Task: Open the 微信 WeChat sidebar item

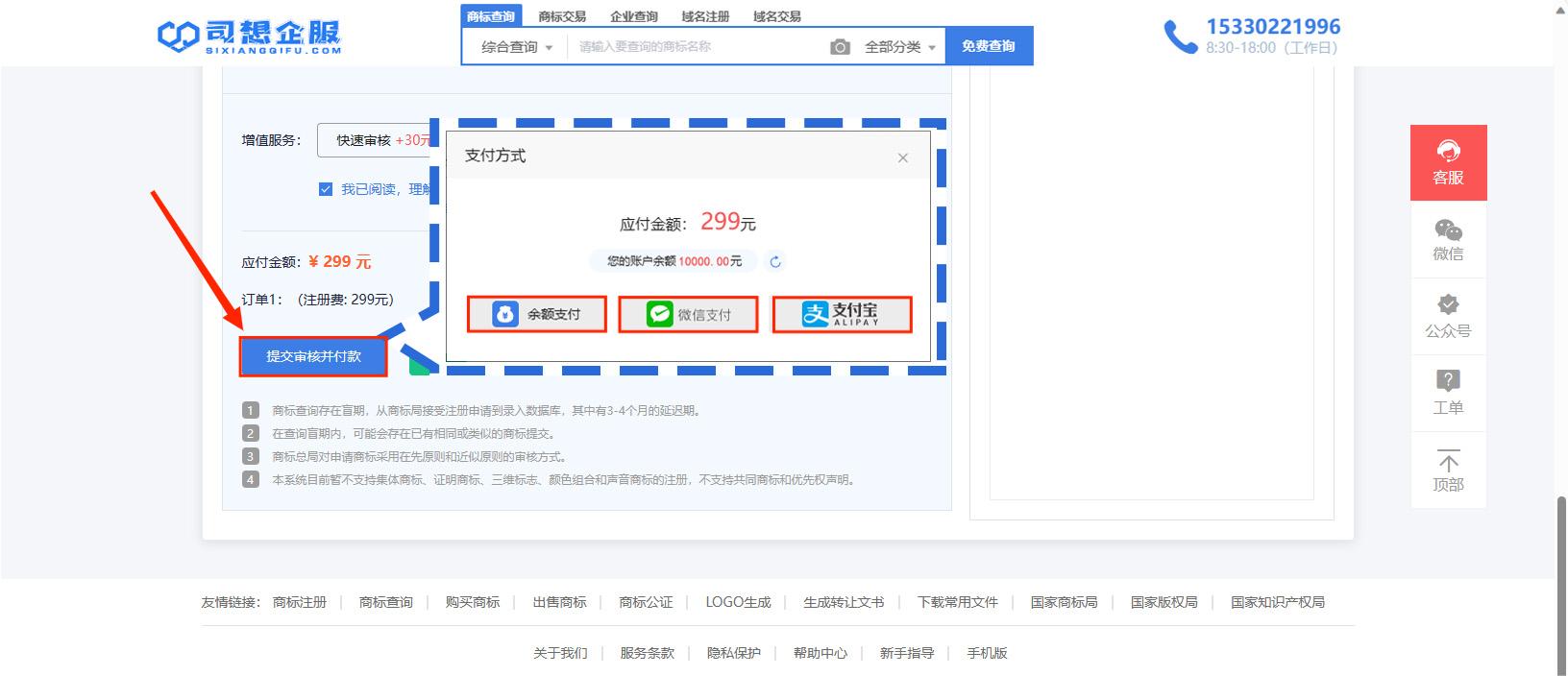Action: [x=1448, y=240]
